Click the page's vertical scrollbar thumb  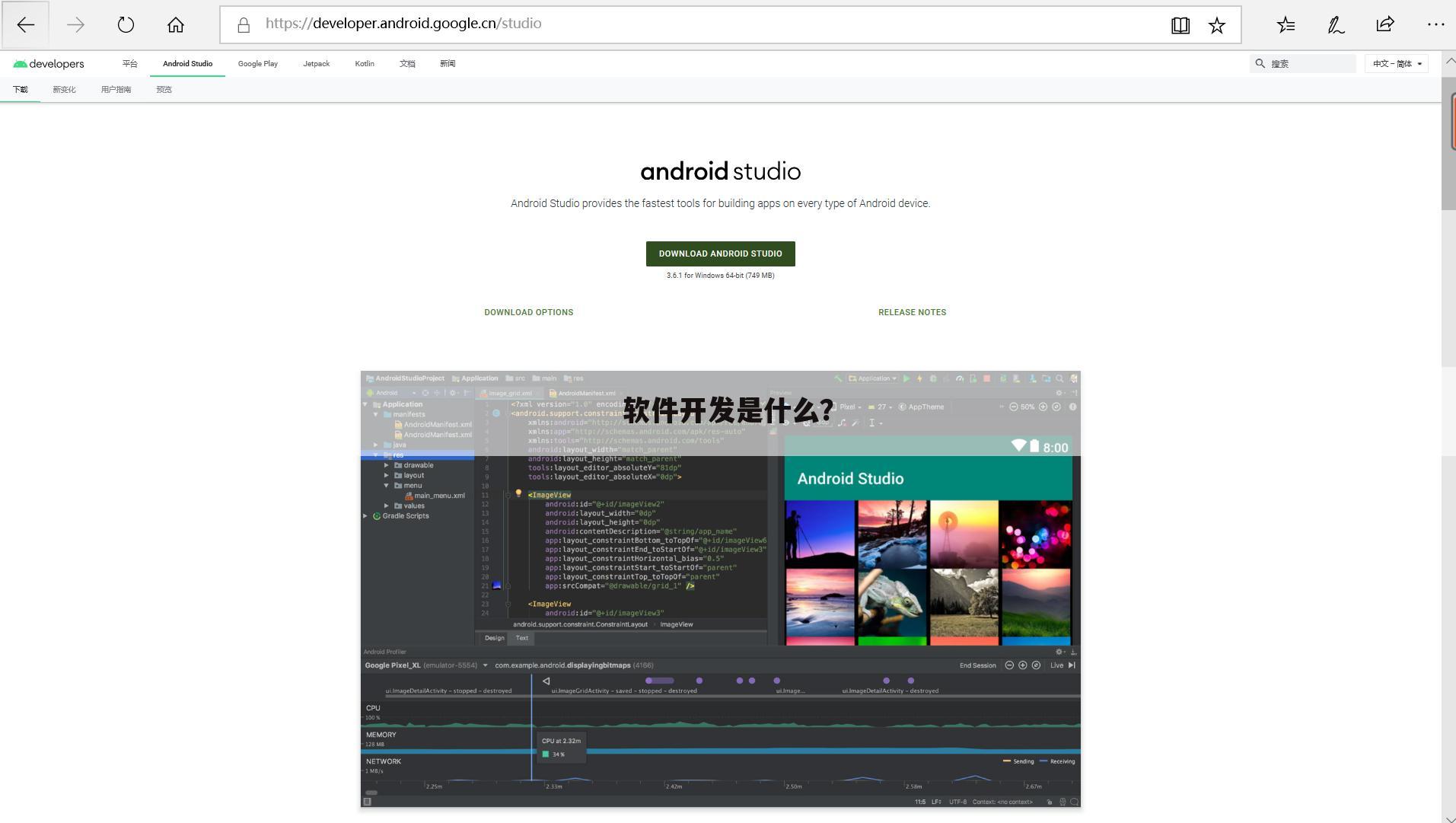pos(1448,143)
